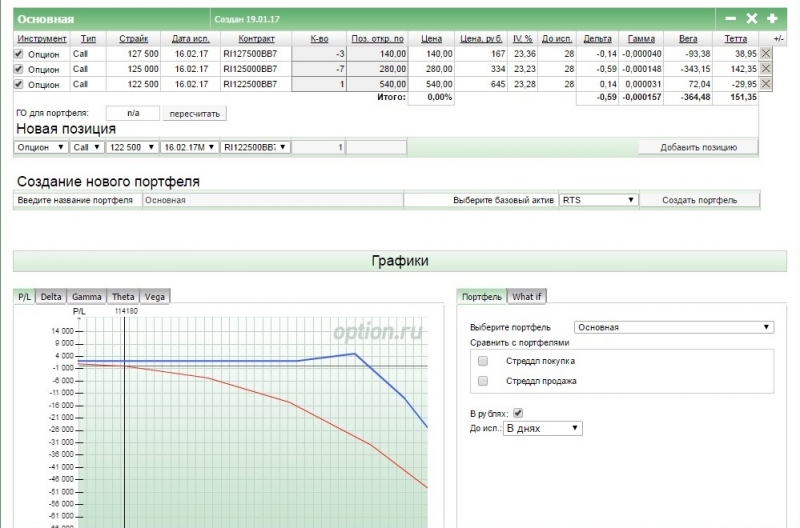Open the Выберите портфель dropdown
Screen dimensions: 800x528
click(x=674, y=328)
